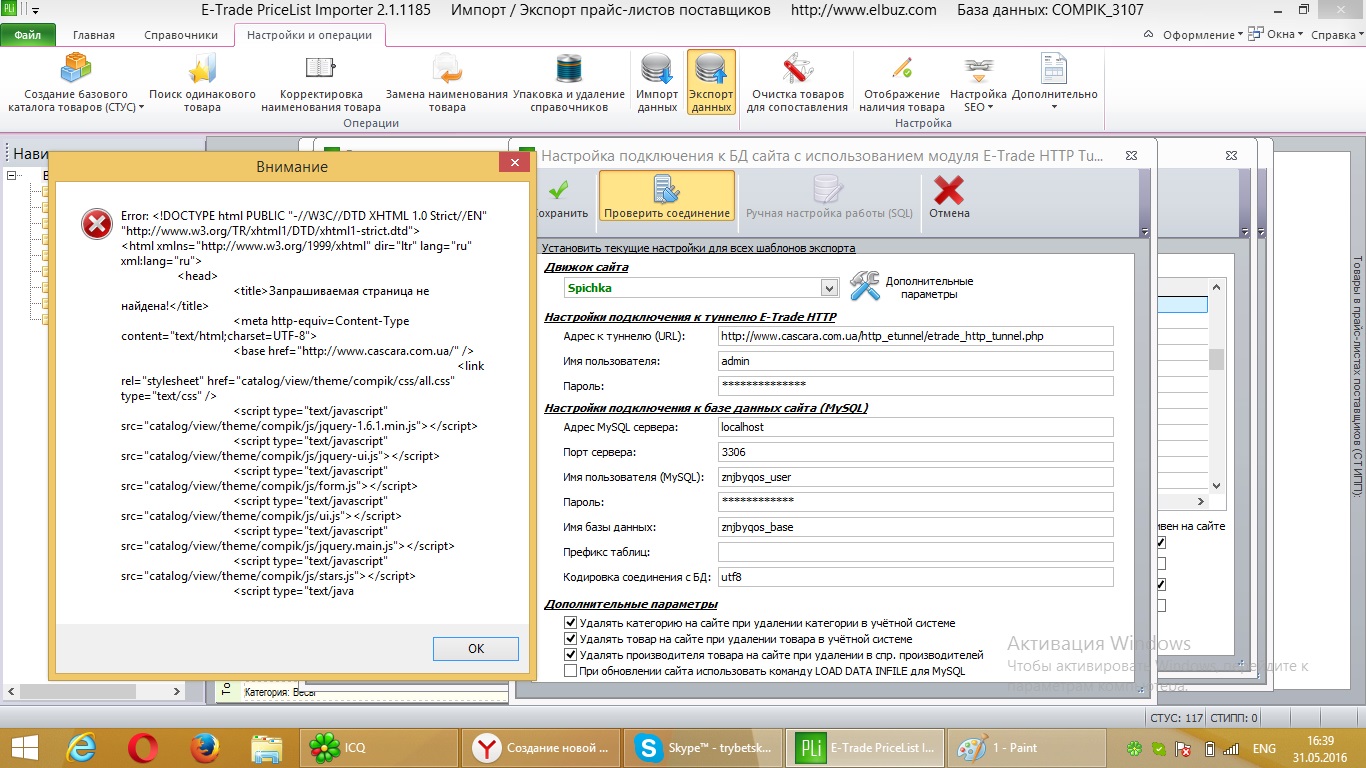
Task: Click the connection encoding field utf8
Action: (915, 577)
